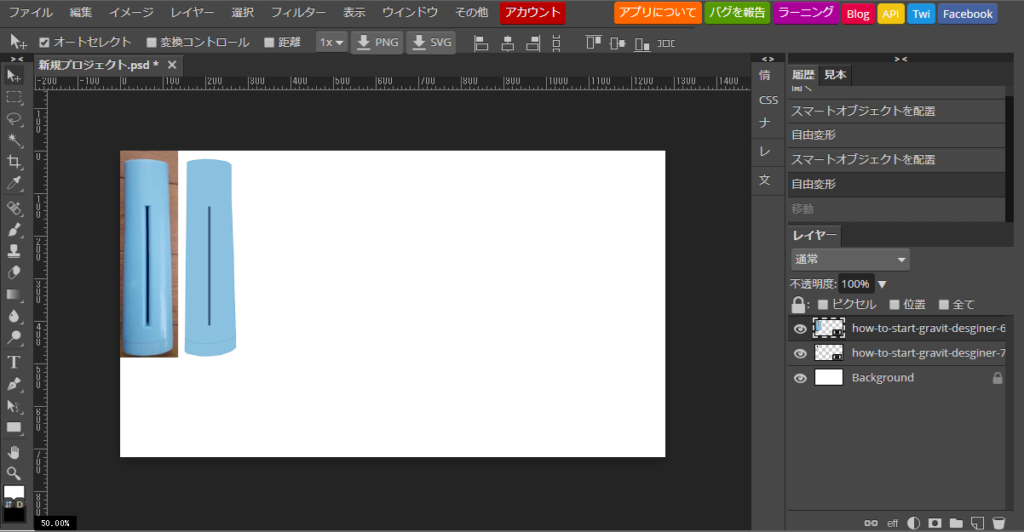
Task: Check lock 全て checkbox
Action: 944,304
